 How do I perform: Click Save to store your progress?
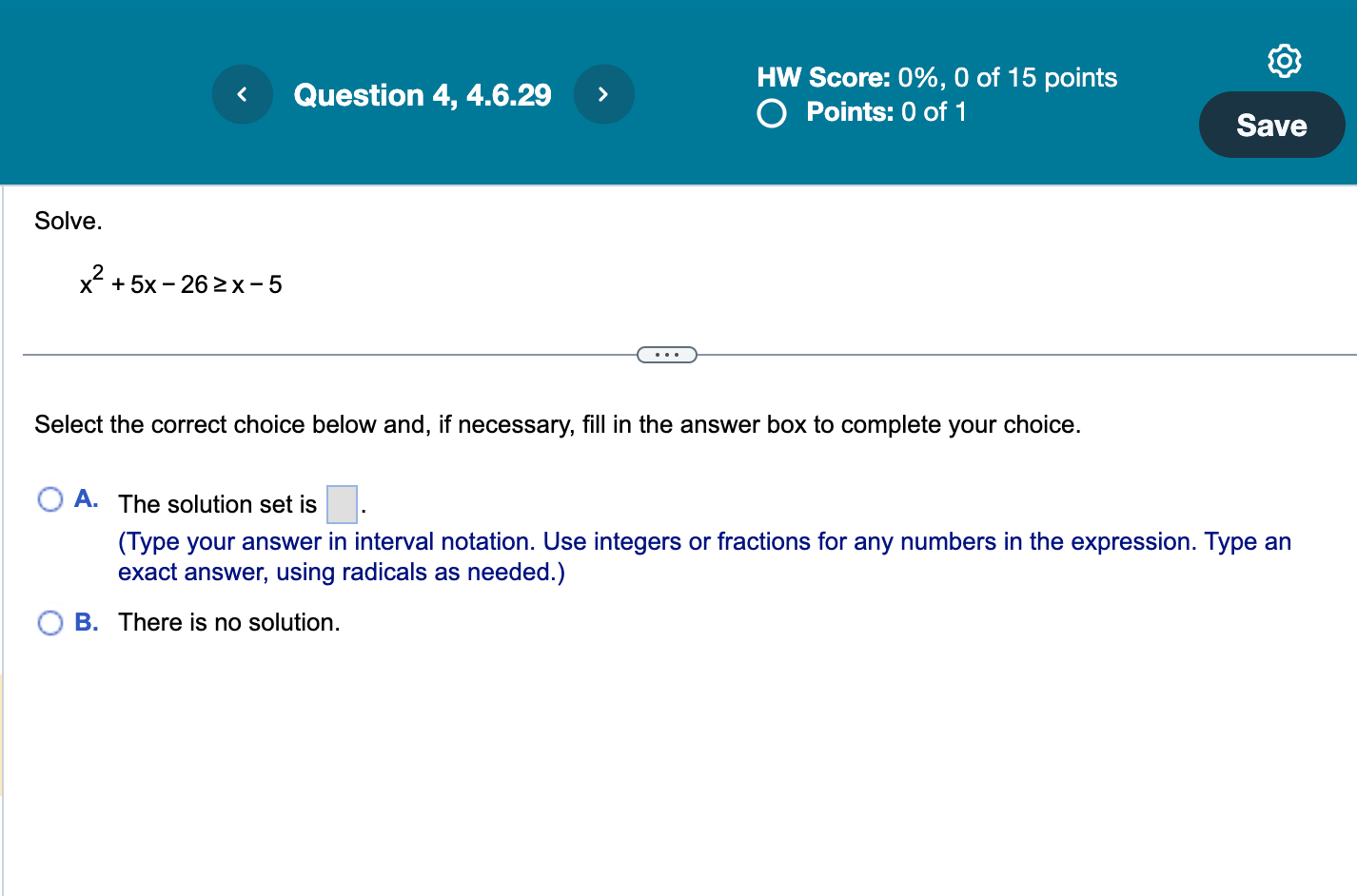pos(1271,125)
